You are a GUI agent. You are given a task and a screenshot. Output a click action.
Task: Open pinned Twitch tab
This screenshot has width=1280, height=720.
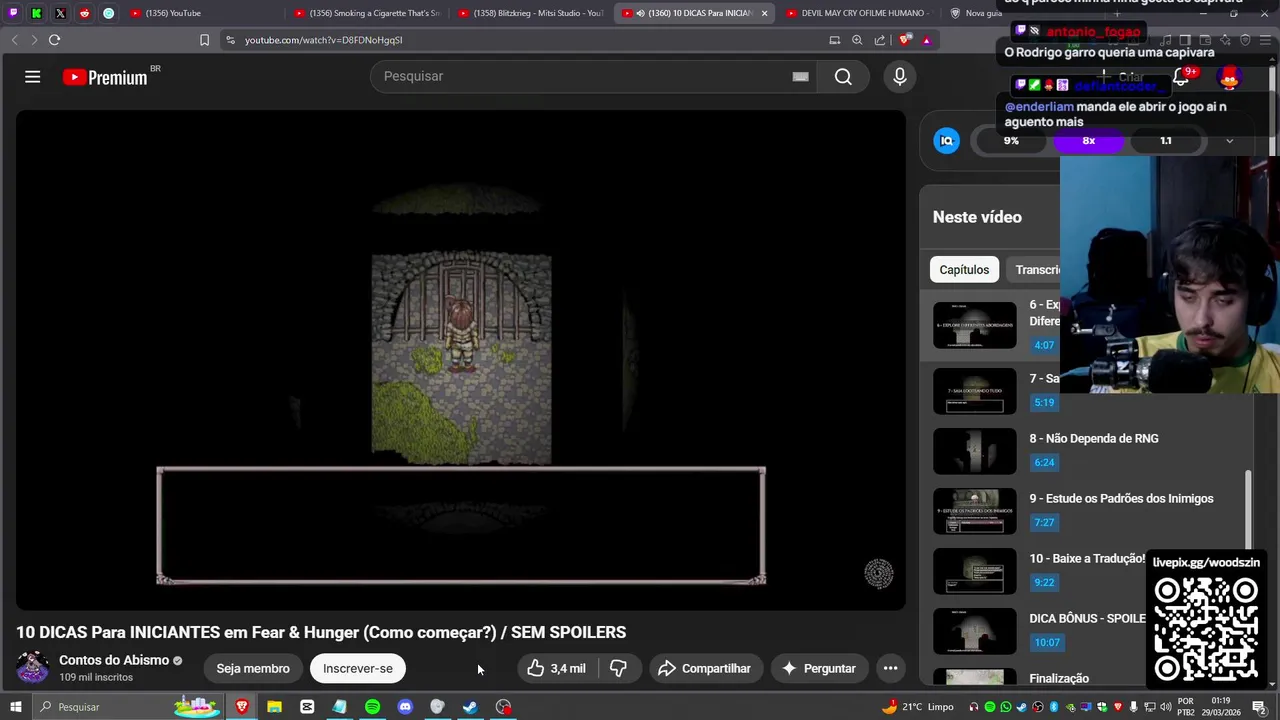coord(13,13)
